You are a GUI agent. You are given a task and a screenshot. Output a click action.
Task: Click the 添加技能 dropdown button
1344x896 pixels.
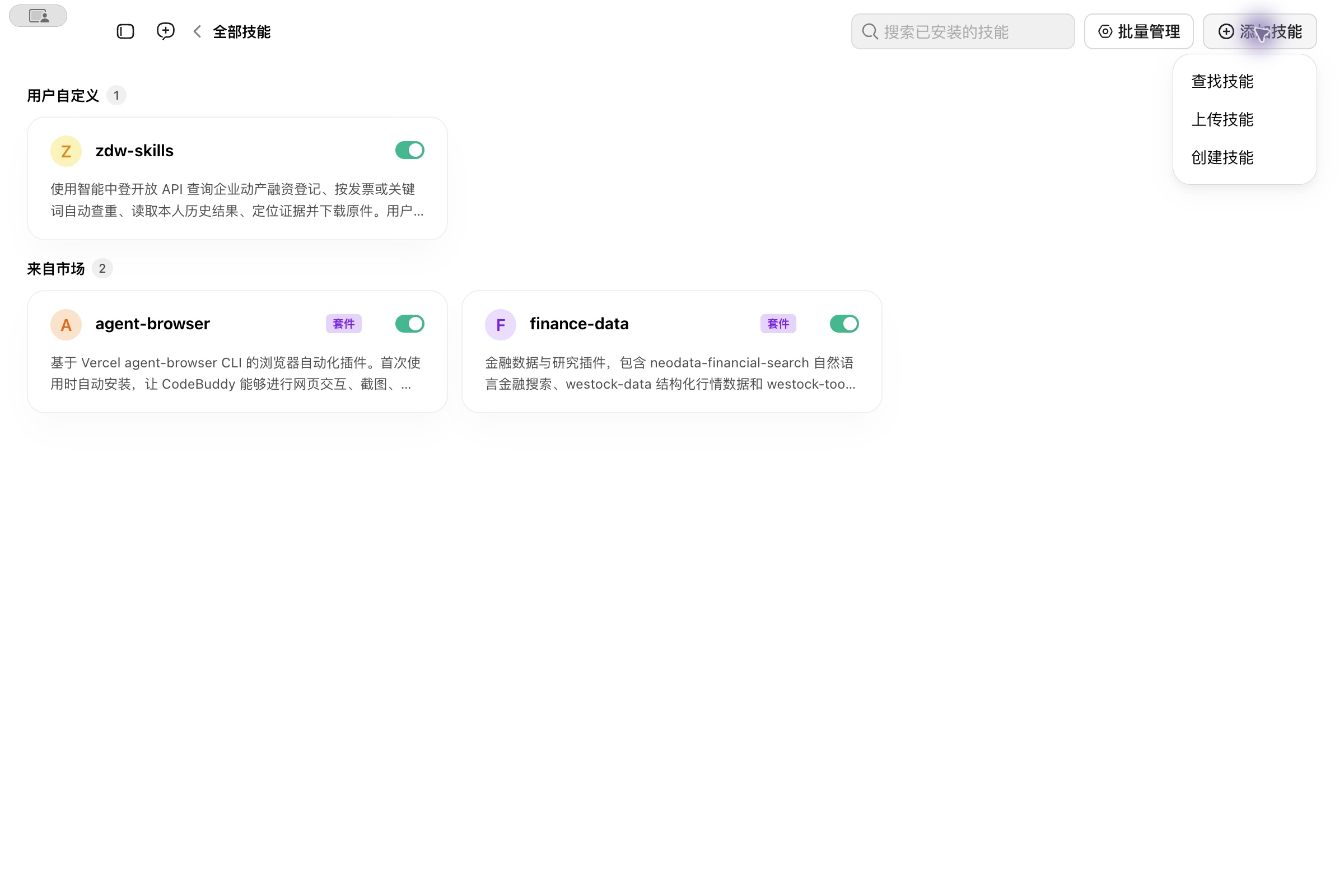tap(1259, 31)
